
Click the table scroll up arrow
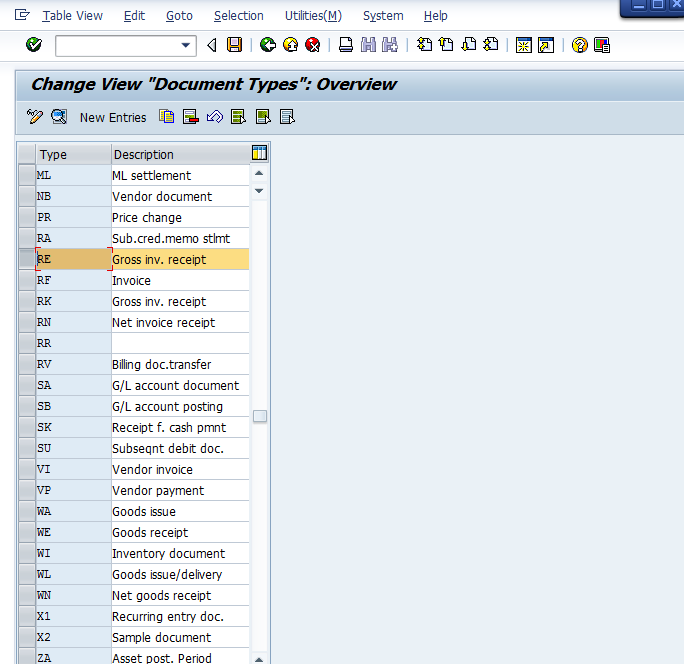pos(259,173)
